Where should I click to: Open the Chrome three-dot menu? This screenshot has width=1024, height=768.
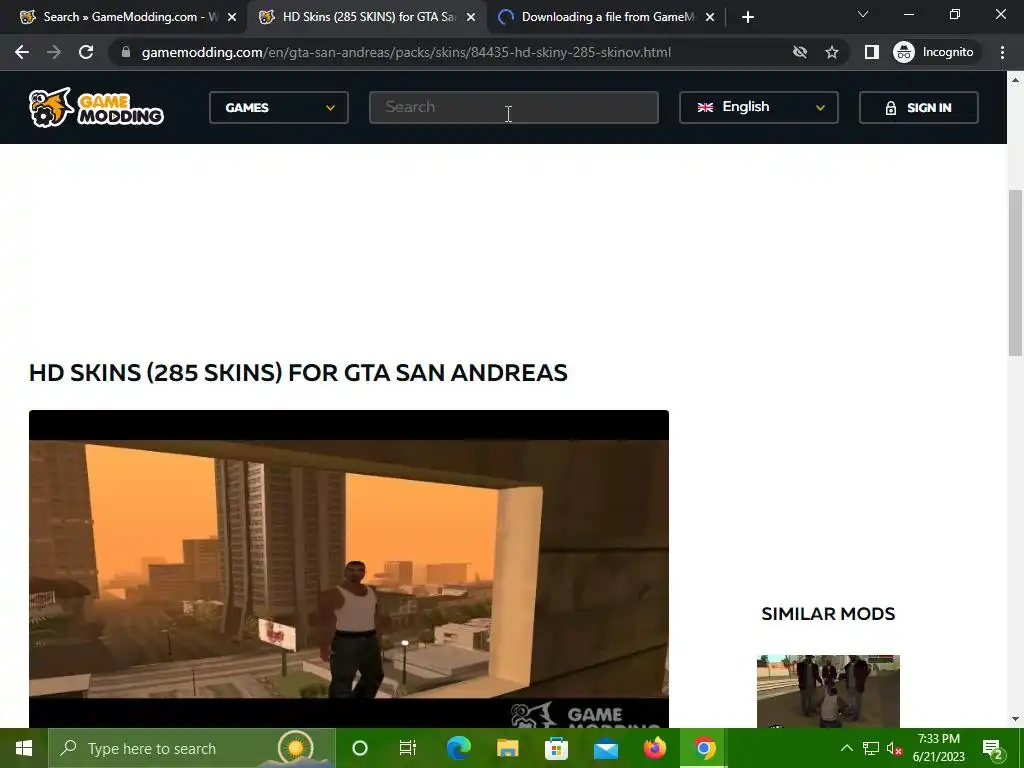[x=1002, y=52]
